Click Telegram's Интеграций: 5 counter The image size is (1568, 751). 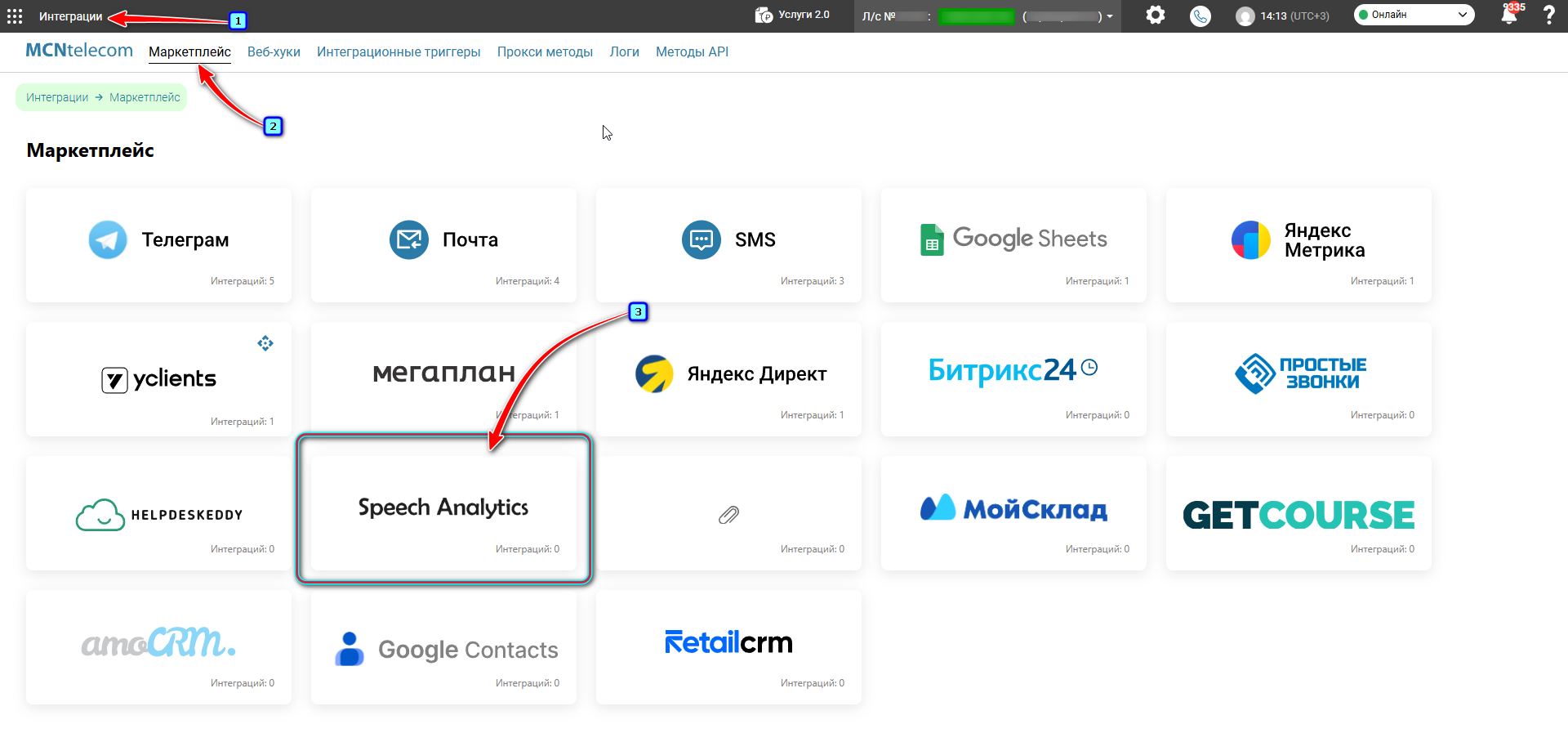tap(243, 281)
